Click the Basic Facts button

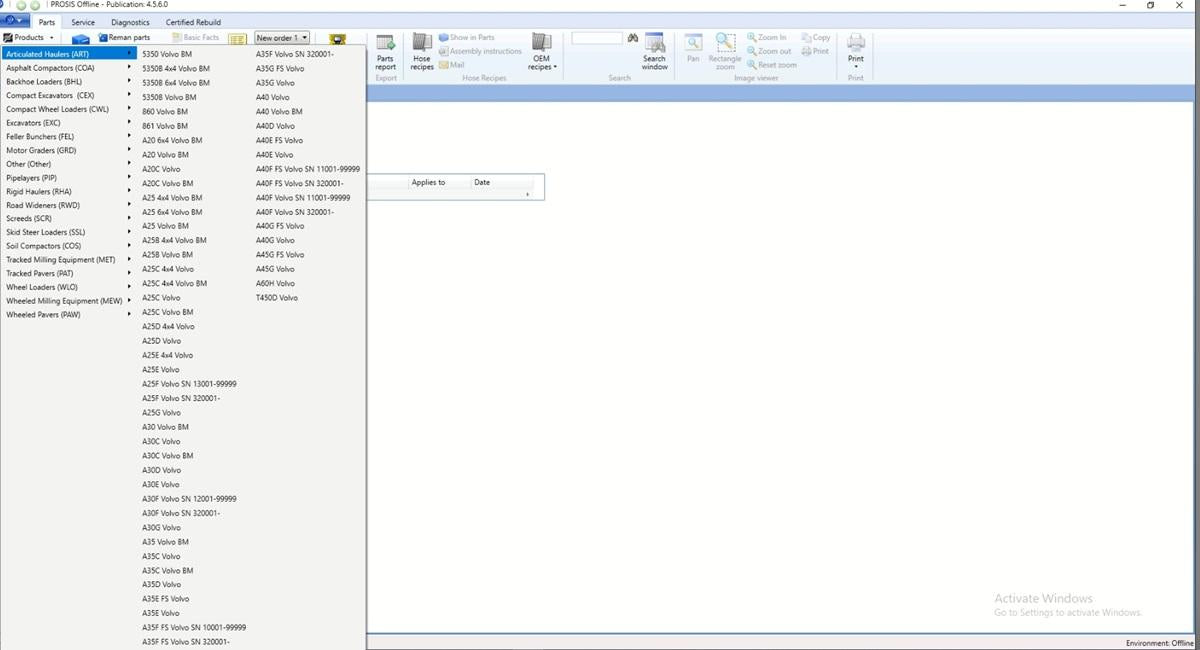pos(195,38)
